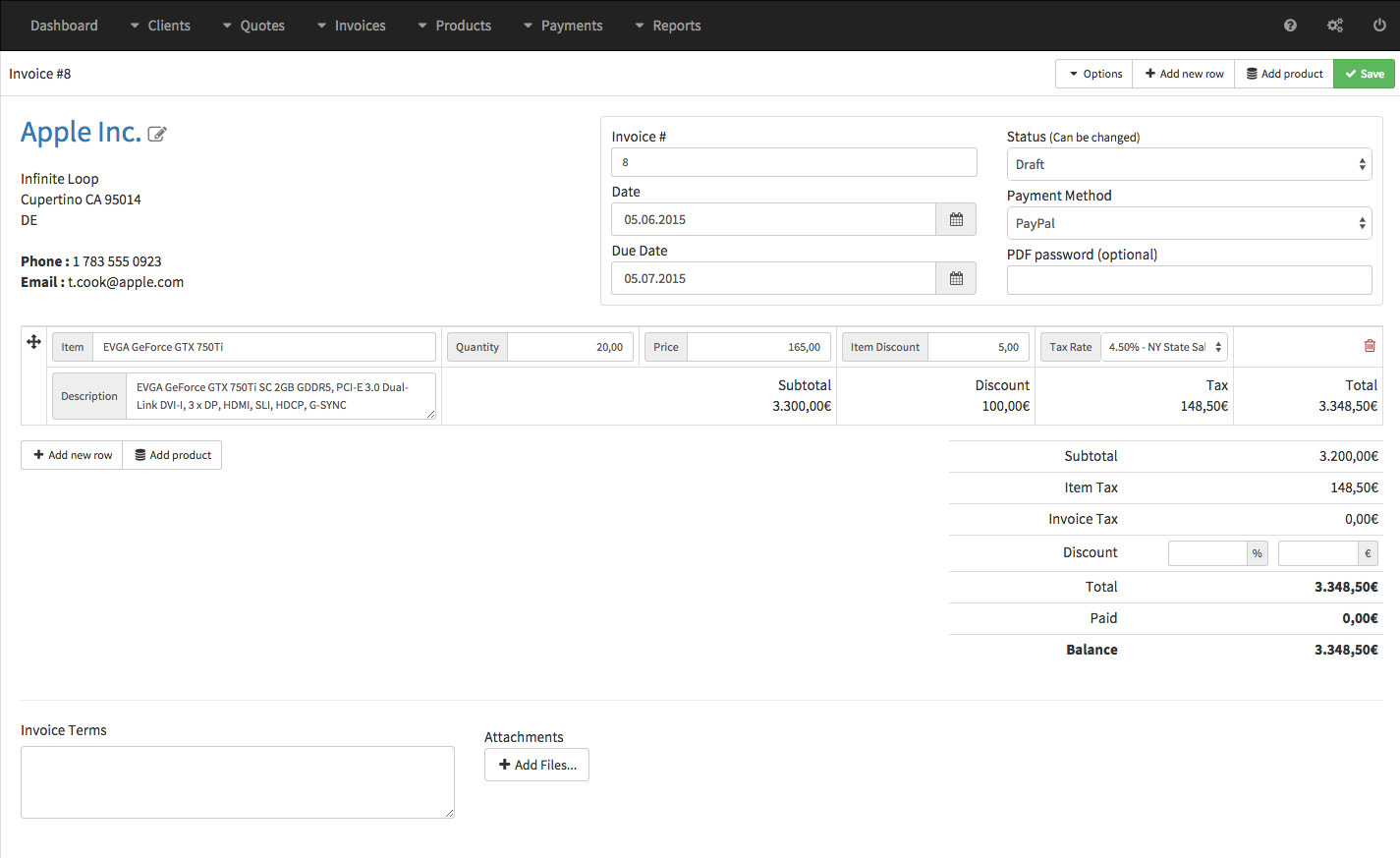Image resolution: width=1400 pixels, height=858 pixels.
Task: Delete the GeForce GTX 750Ti row via trash icon
Action: point(1370,345)
